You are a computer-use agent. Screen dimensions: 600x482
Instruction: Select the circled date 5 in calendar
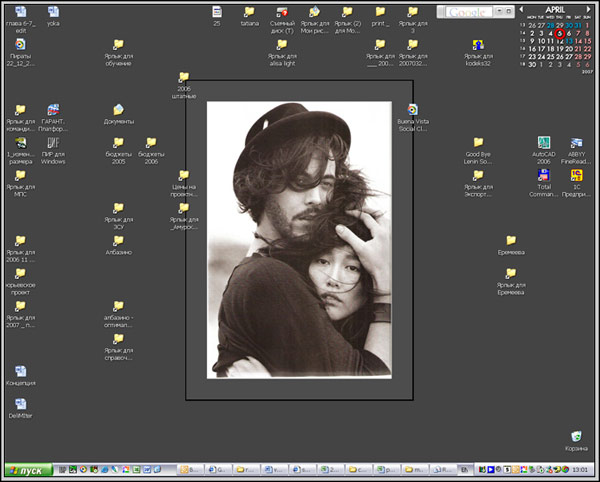click(560, 34)
